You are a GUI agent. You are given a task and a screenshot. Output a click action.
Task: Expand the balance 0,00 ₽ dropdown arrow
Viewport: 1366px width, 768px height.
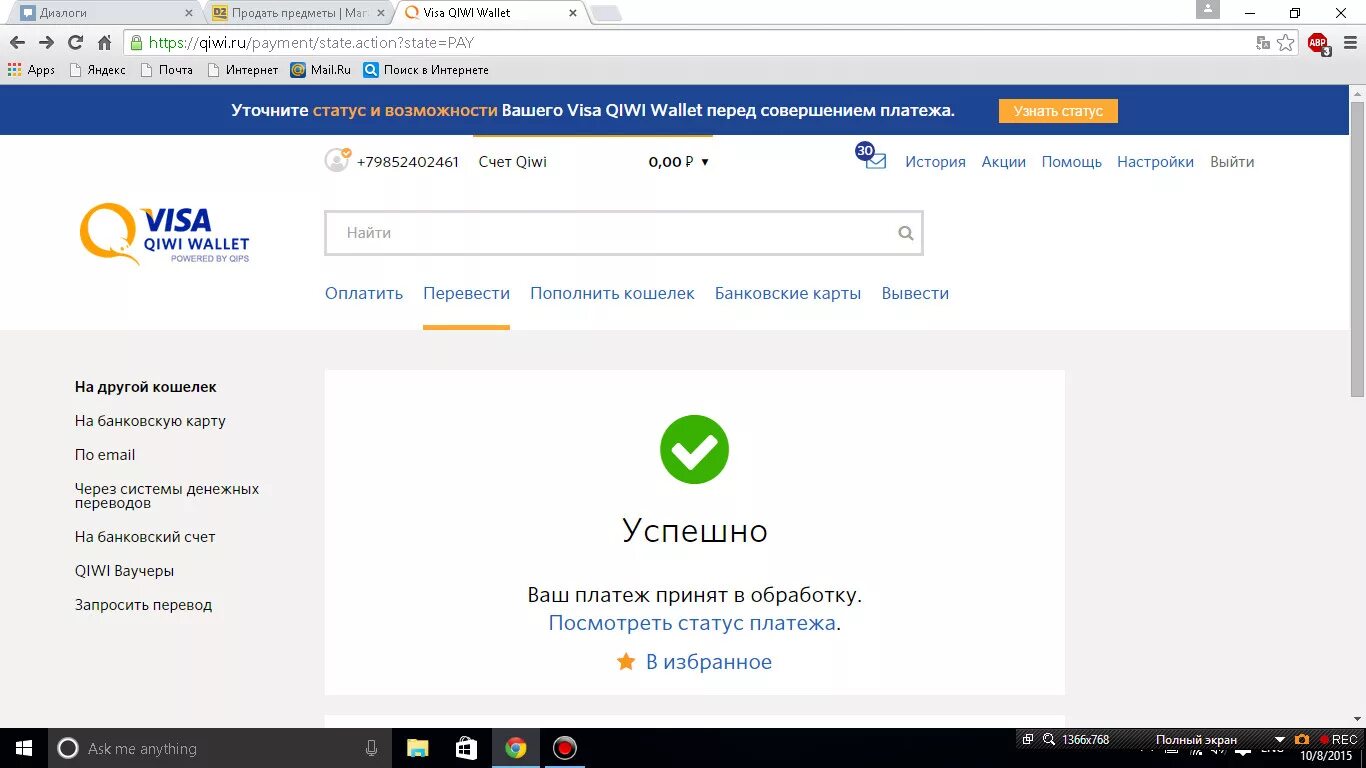(705, 162)
